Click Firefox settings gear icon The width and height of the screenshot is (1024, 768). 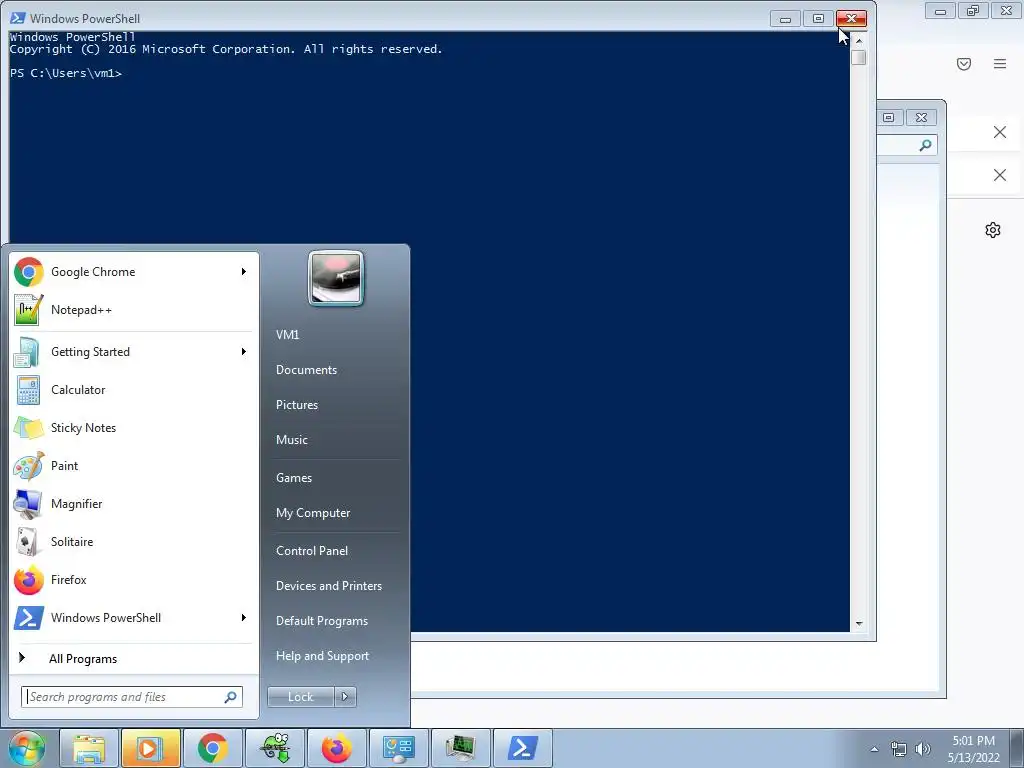tap(993, 230)
